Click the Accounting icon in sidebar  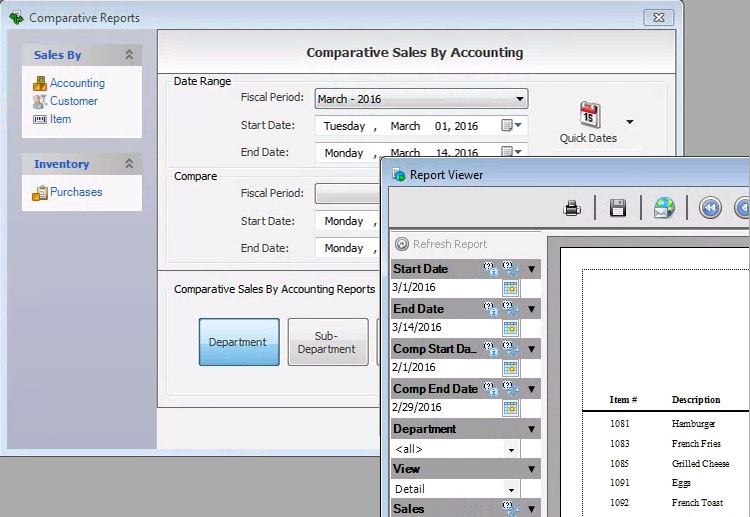(40, 83)
